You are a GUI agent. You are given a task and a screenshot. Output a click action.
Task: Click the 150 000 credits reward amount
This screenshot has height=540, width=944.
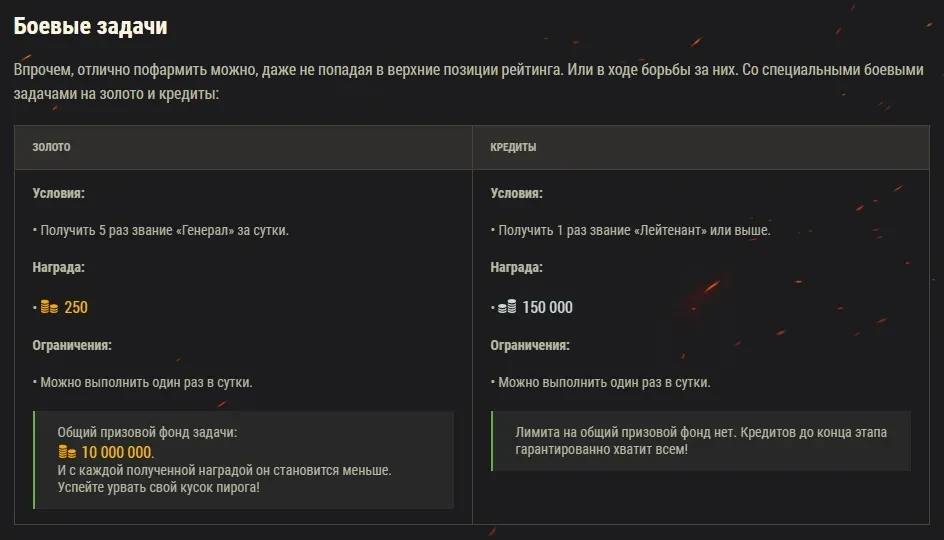[548, 307]
